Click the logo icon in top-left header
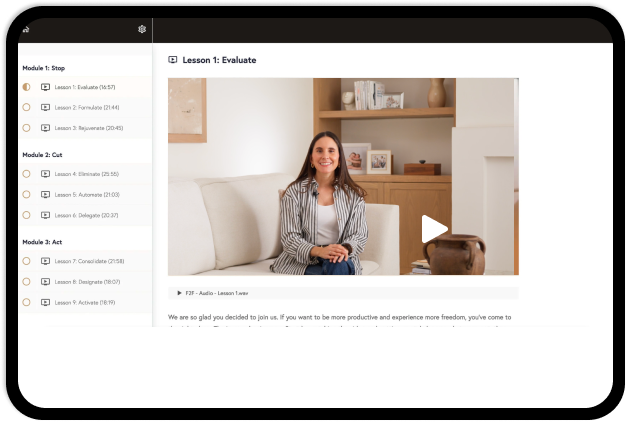The height and width of the screenshot is (422, 627). tap(26, 29)
